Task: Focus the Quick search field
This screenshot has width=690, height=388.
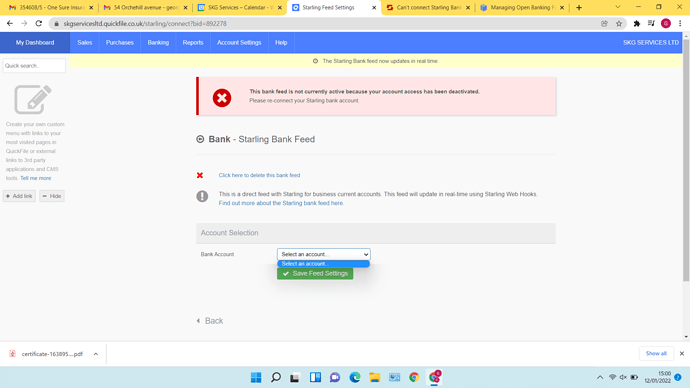Action: pyautogui.click(x=34, y=66)
